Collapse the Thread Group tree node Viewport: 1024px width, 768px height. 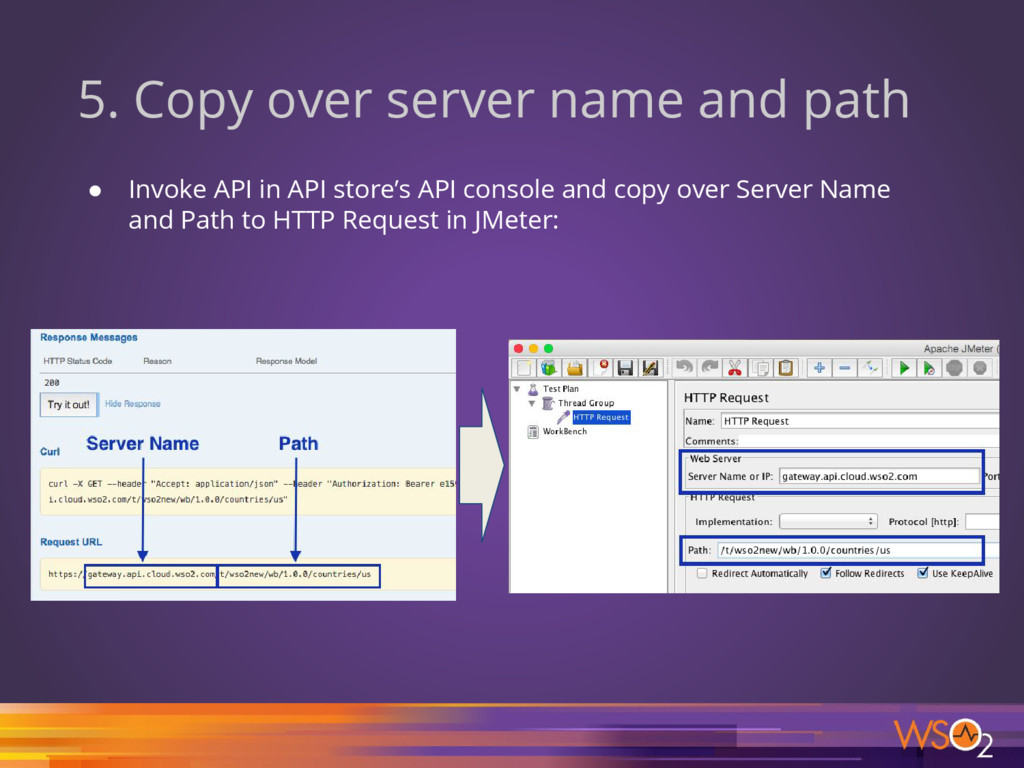pos(532,404)
